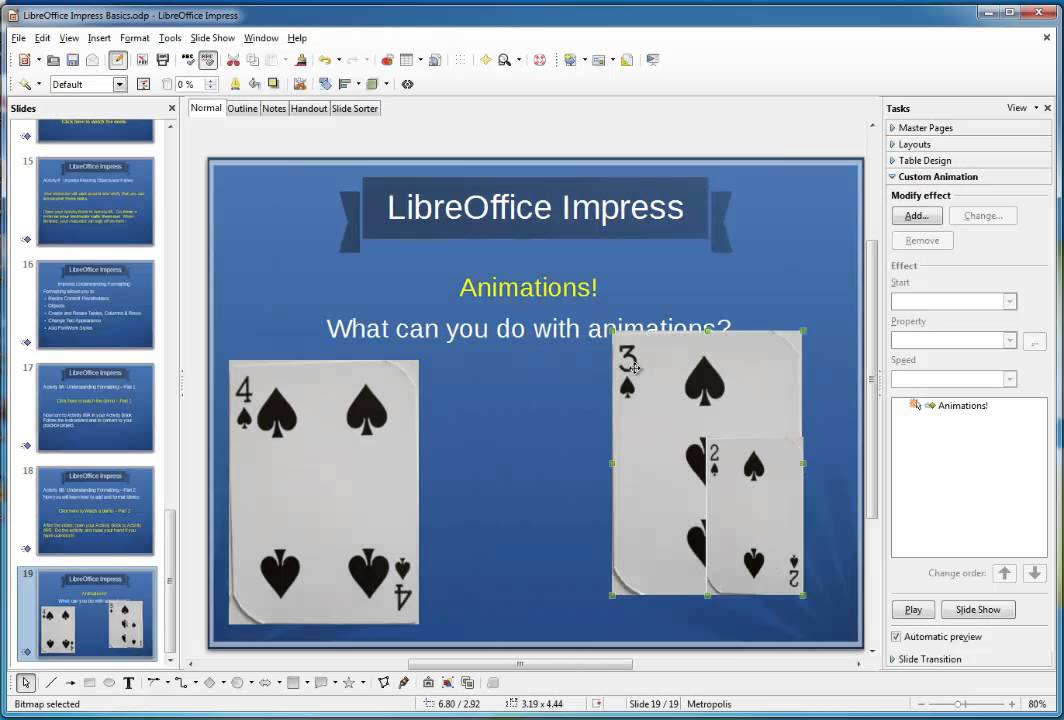Click the Slide Show button in Tasks

(978, 609)
